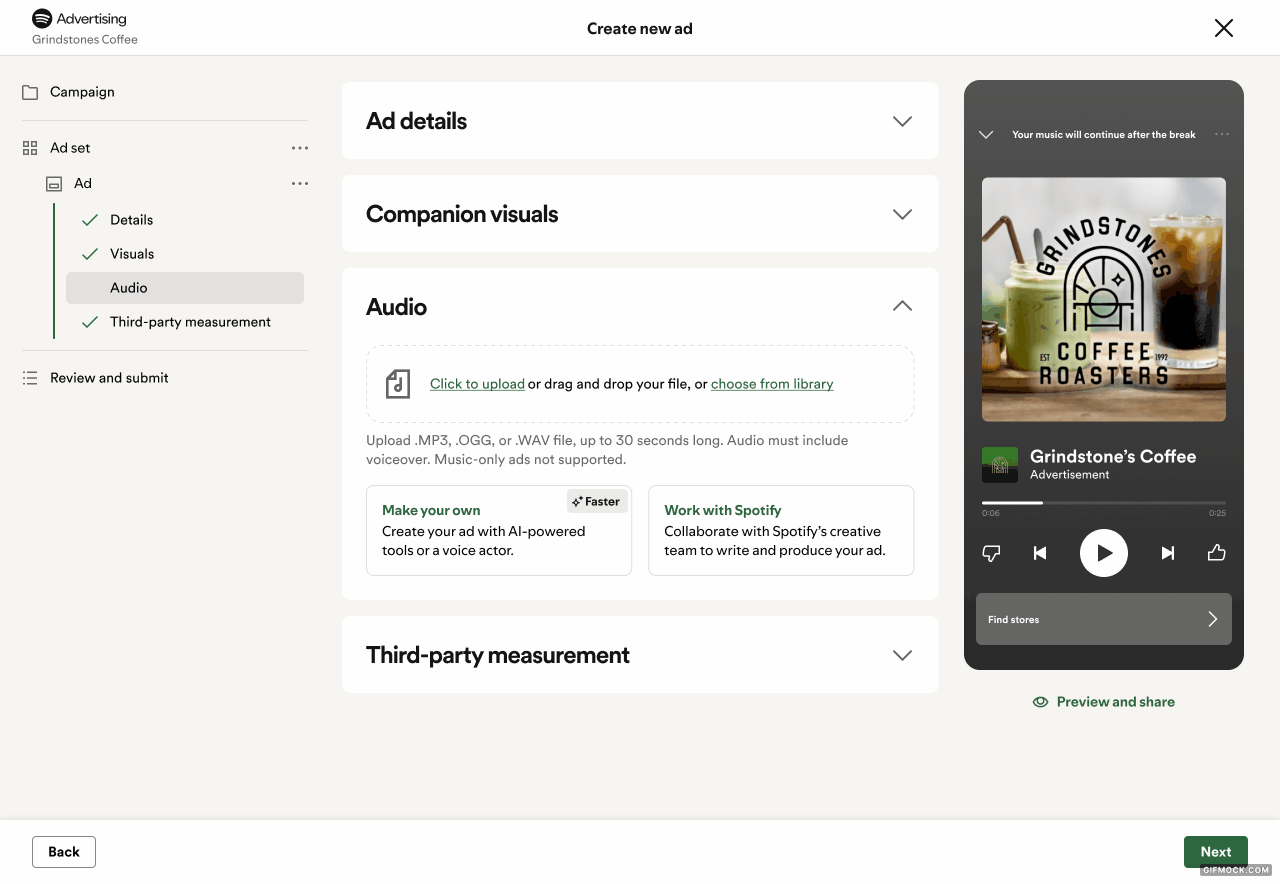
Task: Click the Details green checkmark
Action: click(x=90, y=220)
